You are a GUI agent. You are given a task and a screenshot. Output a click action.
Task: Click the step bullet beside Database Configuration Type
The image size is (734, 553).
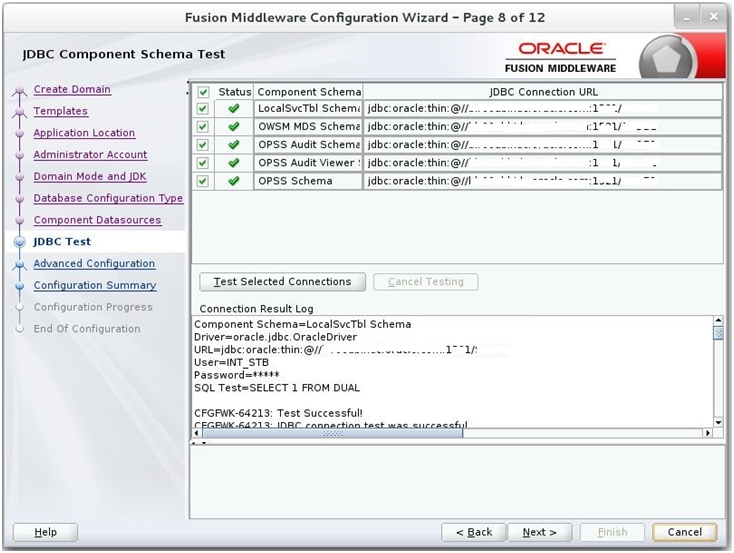pyautogui.click(x=20, y=199)
